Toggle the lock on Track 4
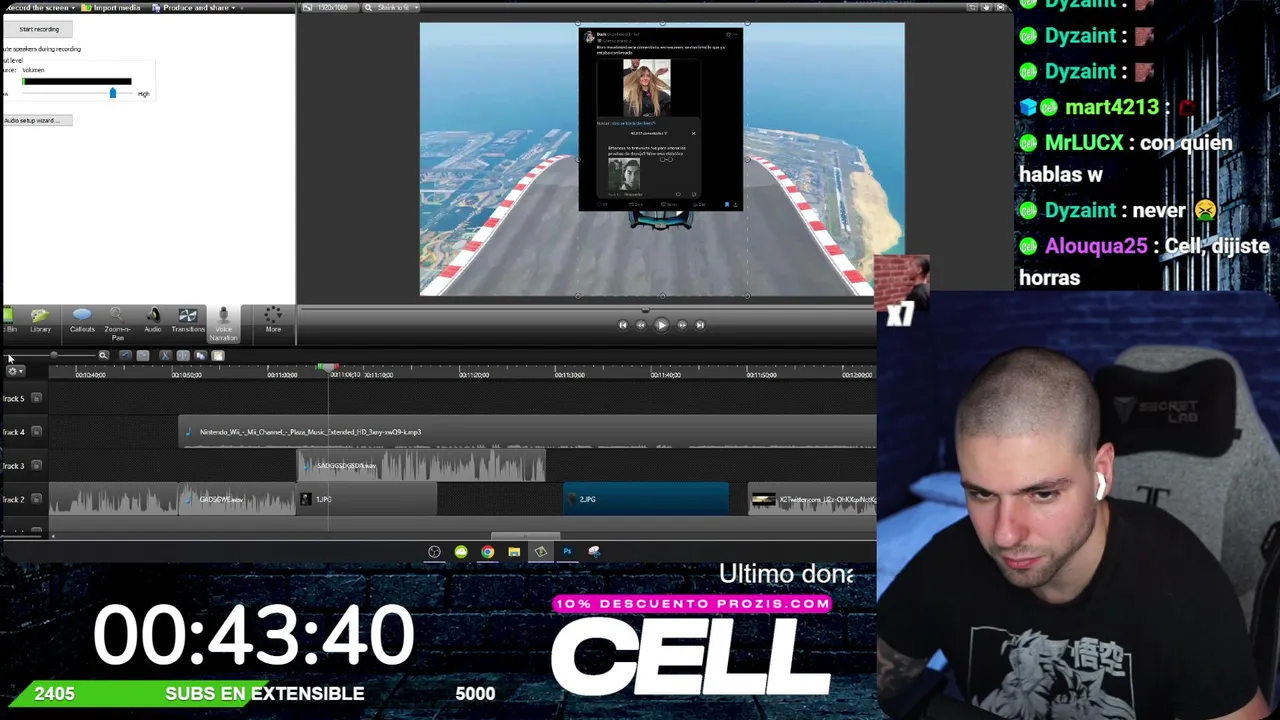Image resolution: width=1280 pixels, height=720 pixels. pyautogui.click(x=36, y=431)
